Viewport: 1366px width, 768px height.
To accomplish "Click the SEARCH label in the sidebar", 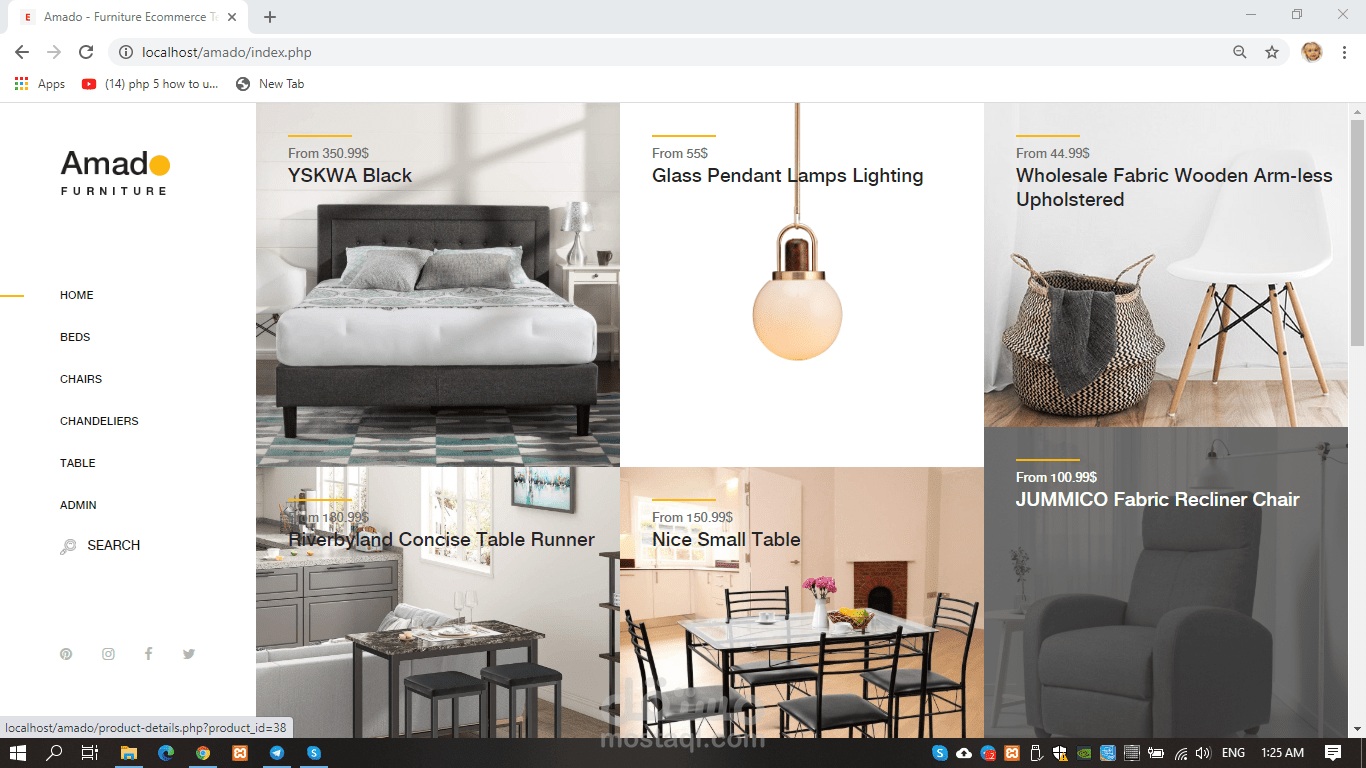I will (114, 546).
